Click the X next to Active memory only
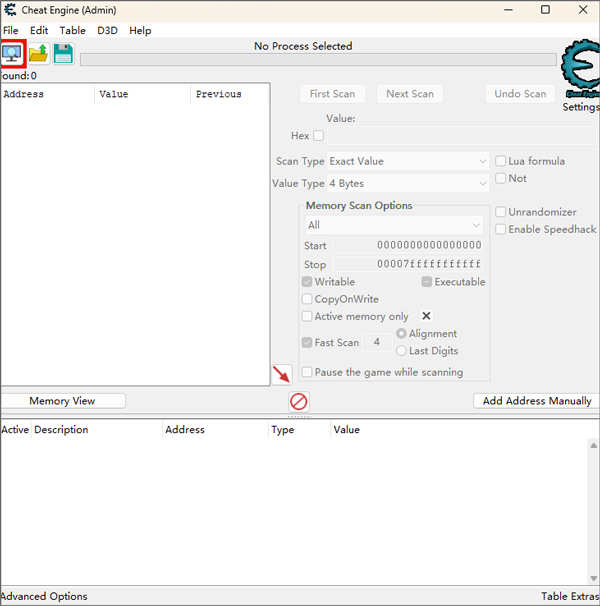 pos(426,316)
